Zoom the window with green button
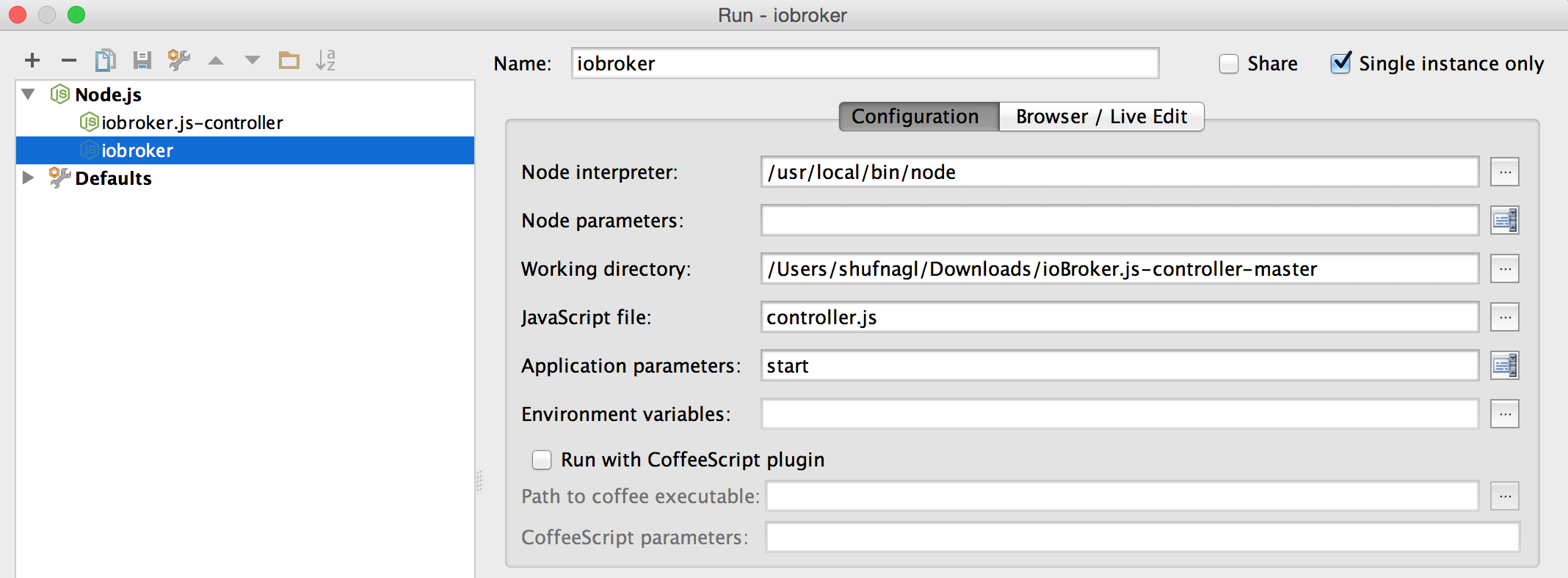Image resolution: width=1568 pixels, height=578 pixels. tap(76, 15)
